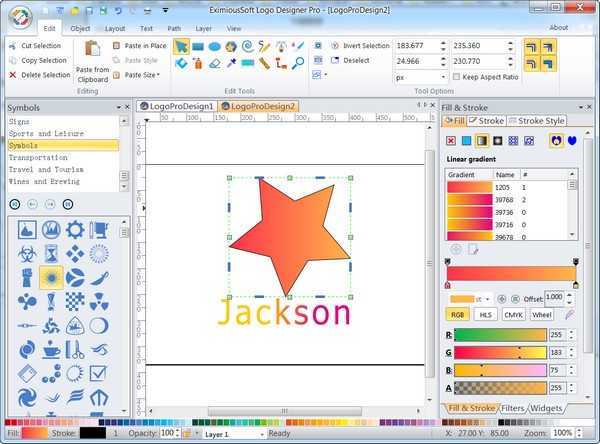The height and width of the screenshot is (444, 600).
Task: Insert the checkmark box symbol
Action: (98, 373)
